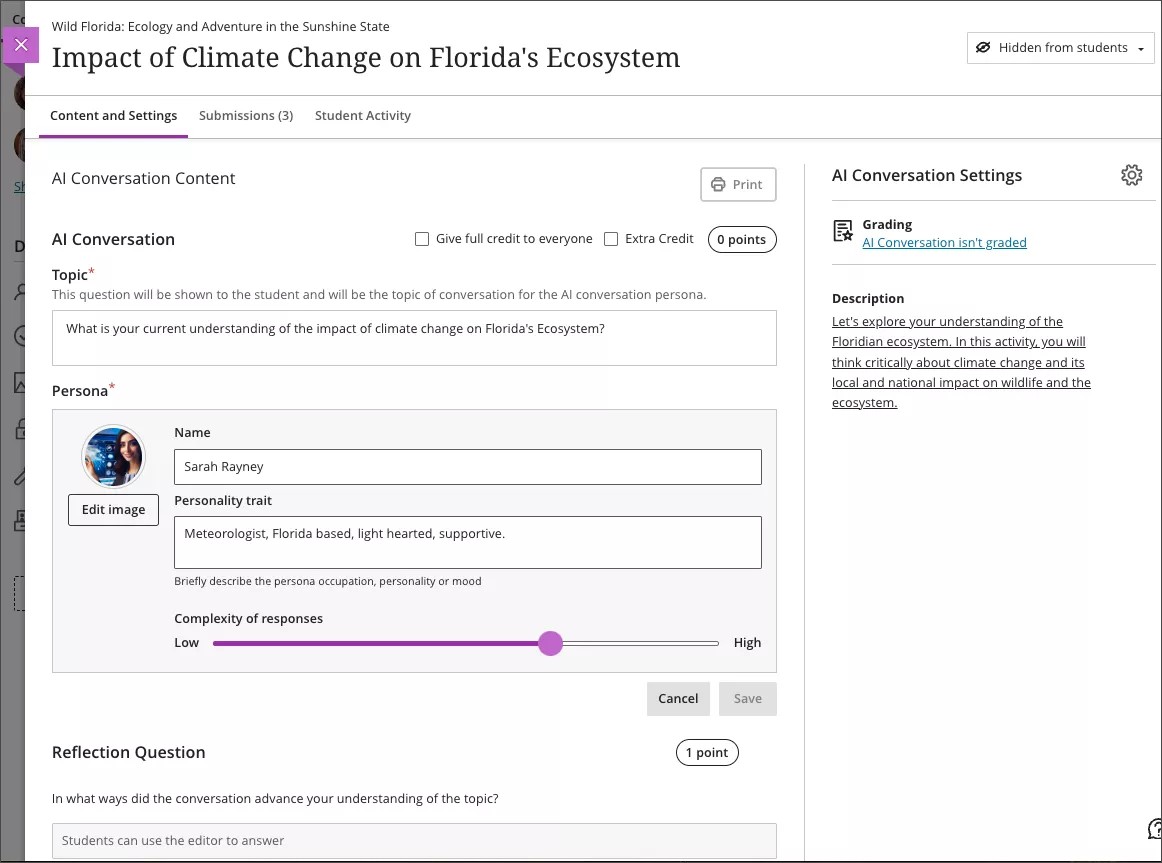
Task: Click Sarah Rayney persona avatar image
Action: tap(113, 457)
